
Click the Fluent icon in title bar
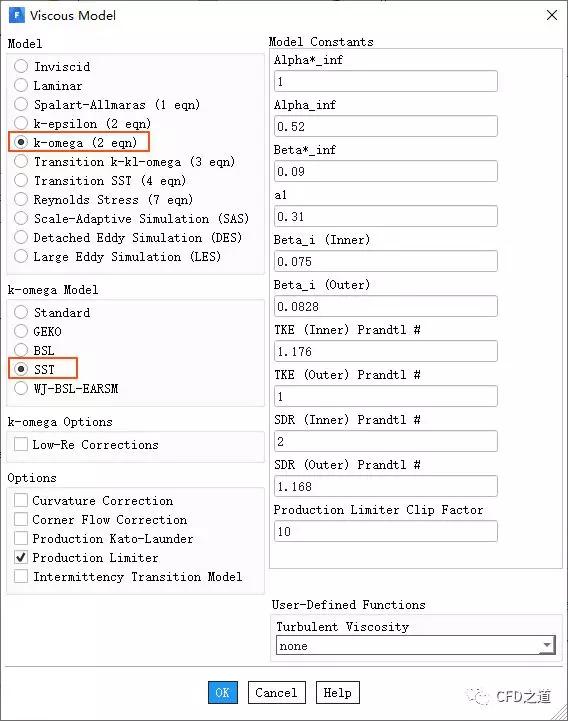coord(17,15)
